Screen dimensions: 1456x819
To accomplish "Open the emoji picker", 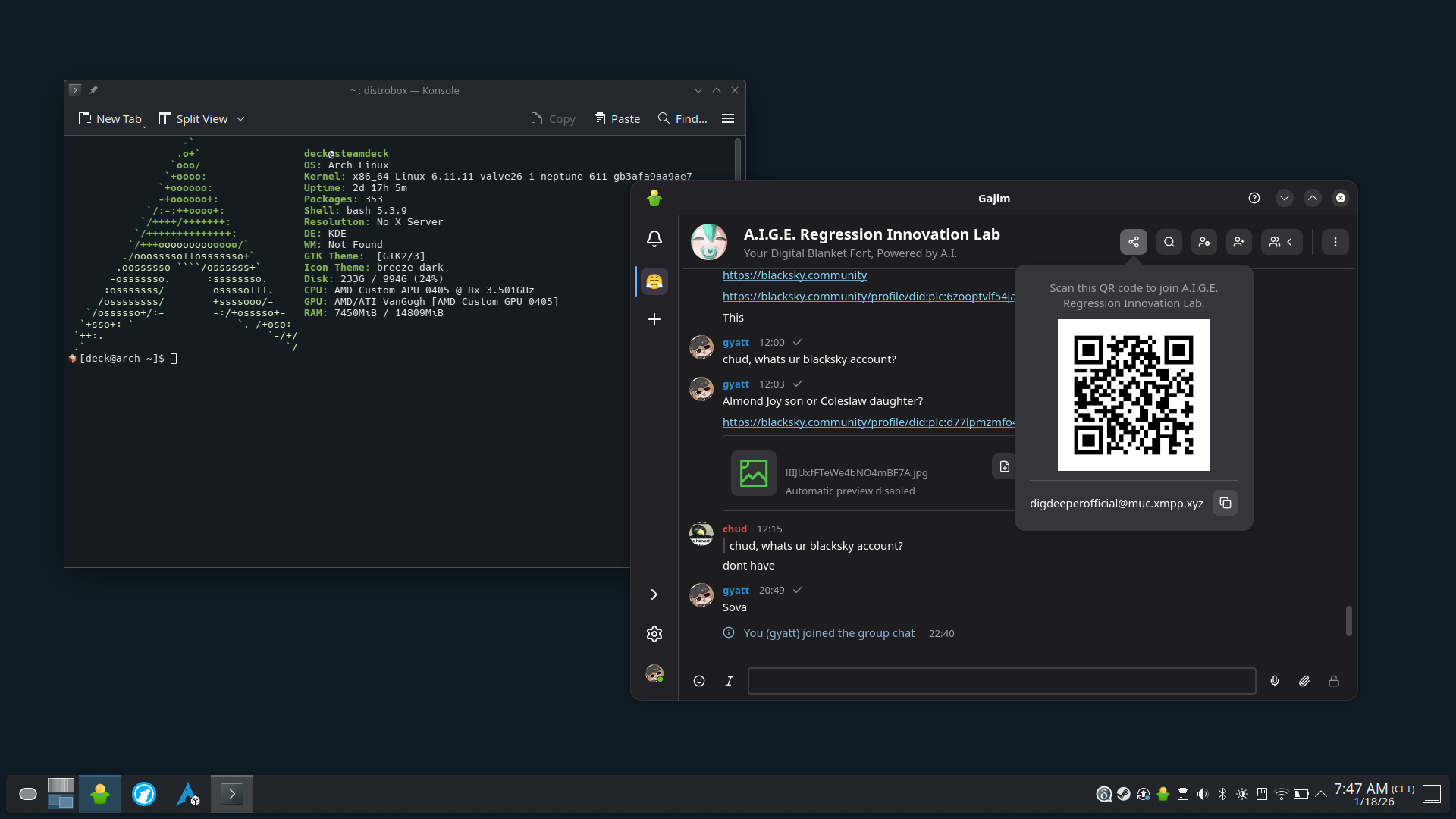I will [x=698, y=681].
